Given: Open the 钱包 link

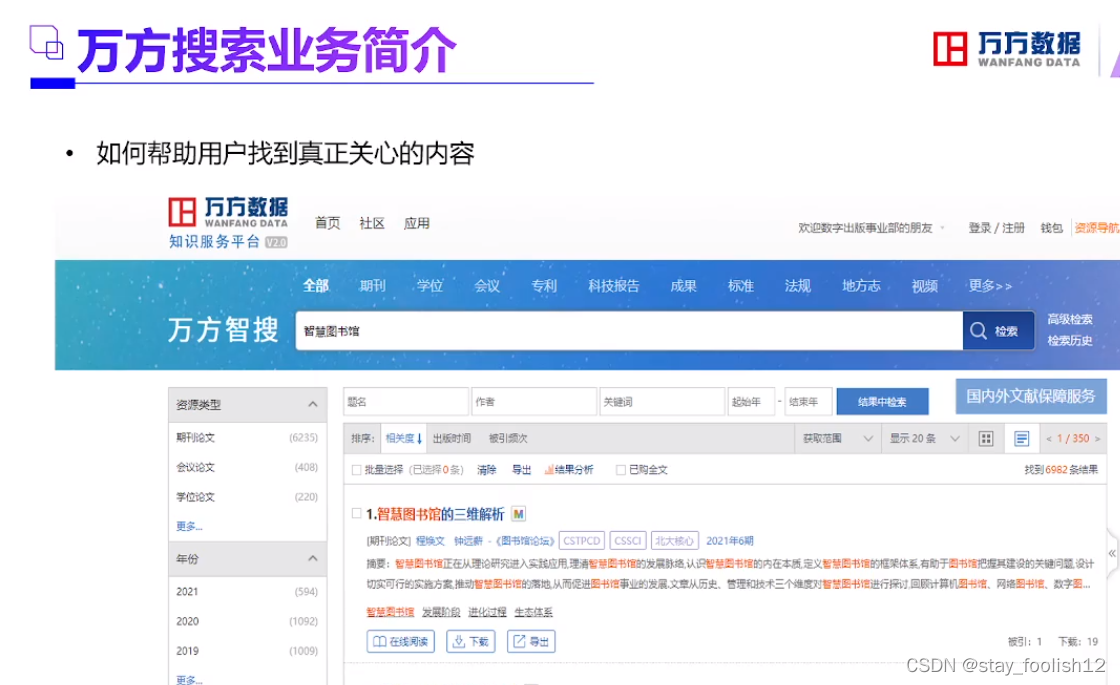Looking at the screenshot, I should pyautogui.click(x=1051, y=228).
